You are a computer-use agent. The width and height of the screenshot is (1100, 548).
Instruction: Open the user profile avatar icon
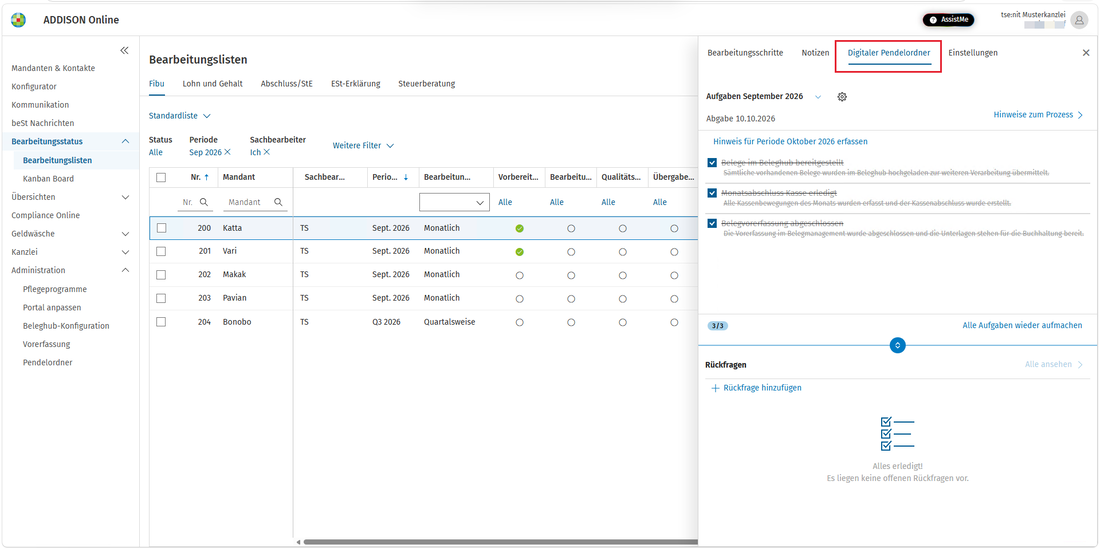1078,21
